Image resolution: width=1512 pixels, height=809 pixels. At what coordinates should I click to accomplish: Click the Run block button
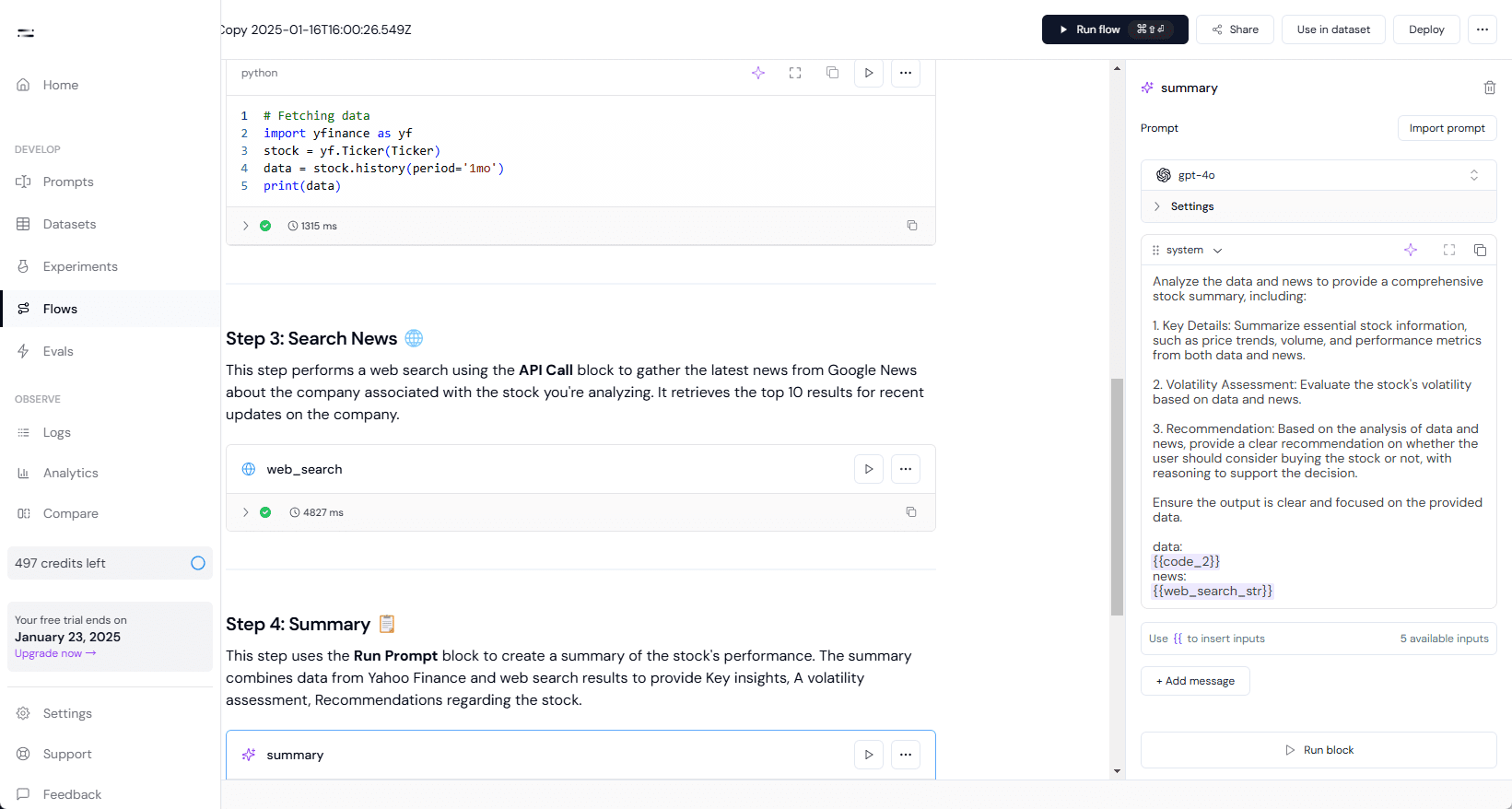click(x=1319, y=750)
